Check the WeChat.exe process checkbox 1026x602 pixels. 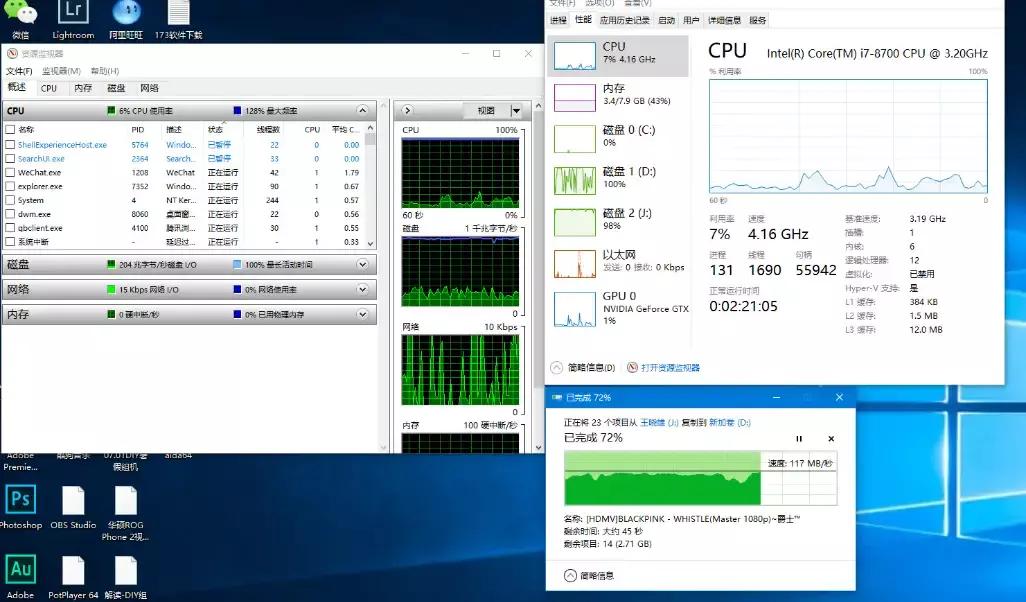tap(10, 173)
